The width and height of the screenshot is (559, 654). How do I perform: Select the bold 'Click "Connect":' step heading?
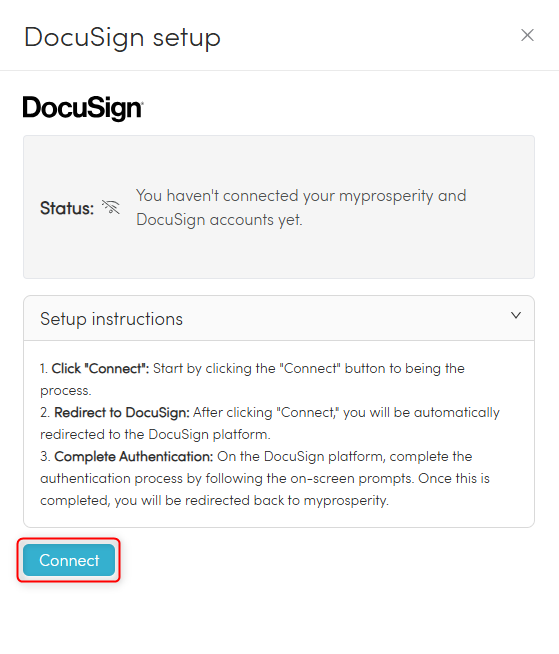click(x=100, y=368)
